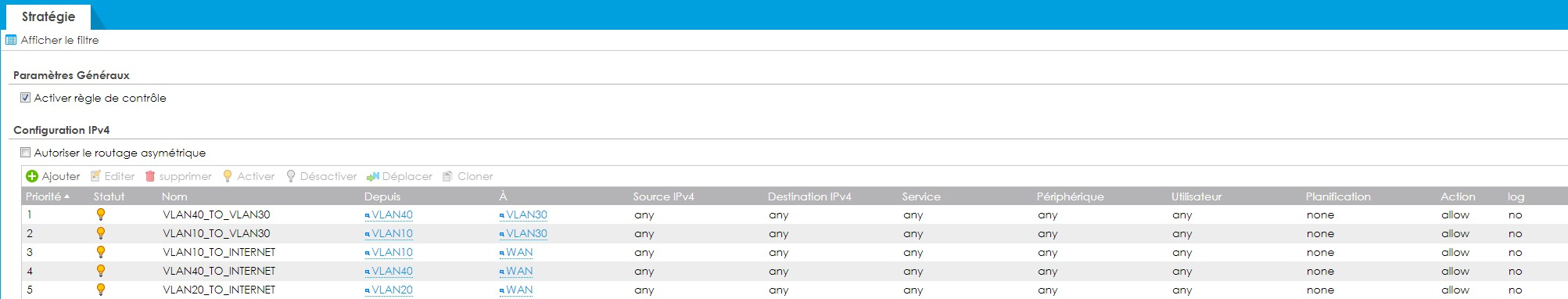Image resolution: width=1568 pixels, height=299 pixels.
Task: Click the Activer lightbulb icon
Action: click(228, 176)
